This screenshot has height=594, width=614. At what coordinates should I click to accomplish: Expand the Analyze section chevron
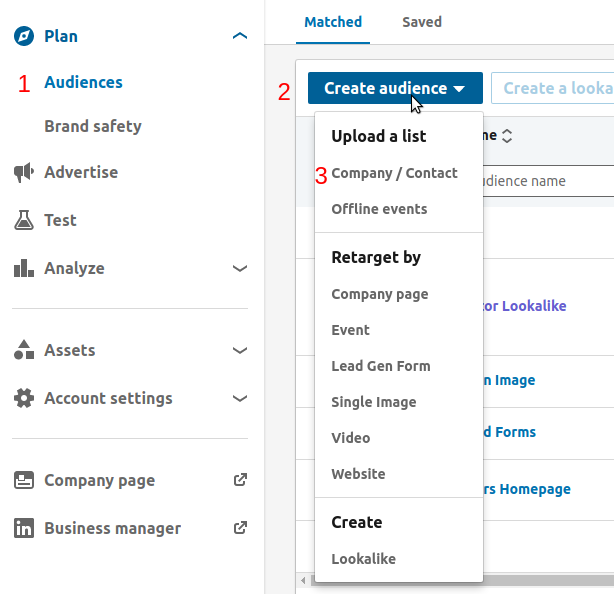239,269
